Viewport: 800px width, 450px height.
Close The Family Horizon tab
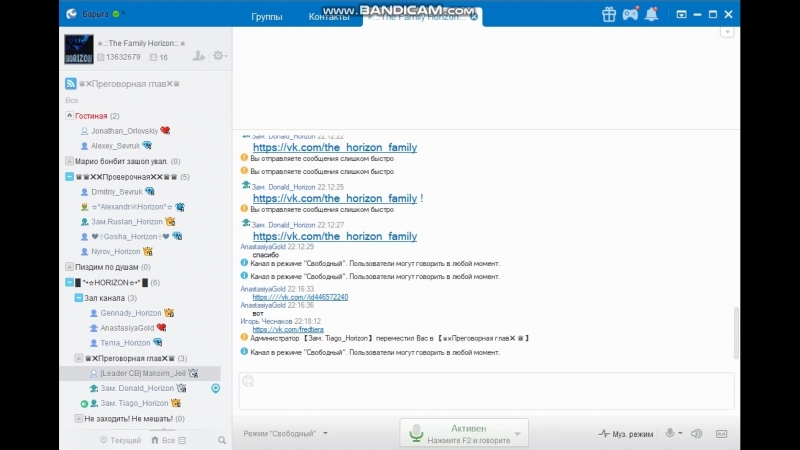click(474, 17)
